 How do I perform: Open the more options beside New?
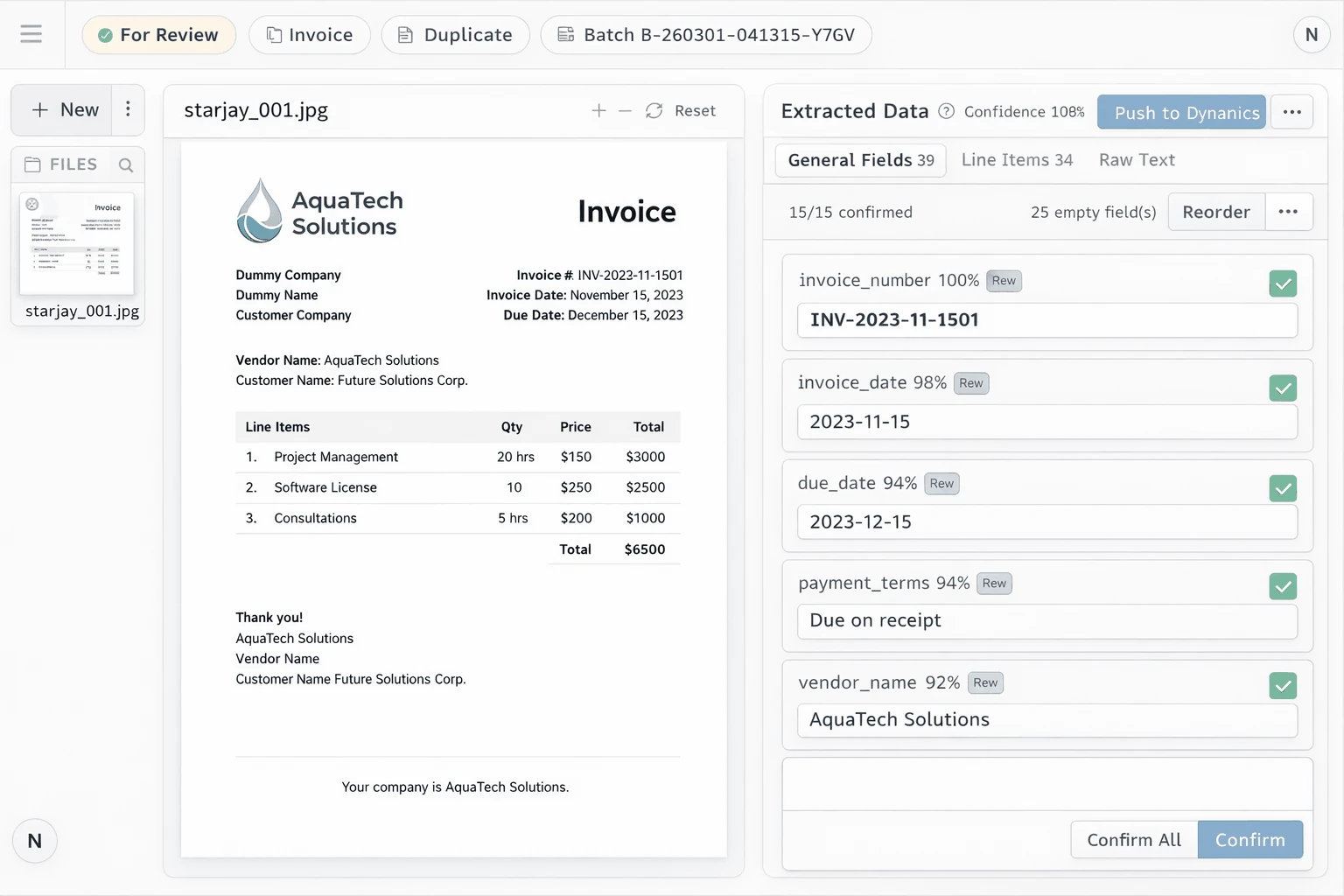pos(128,109)
